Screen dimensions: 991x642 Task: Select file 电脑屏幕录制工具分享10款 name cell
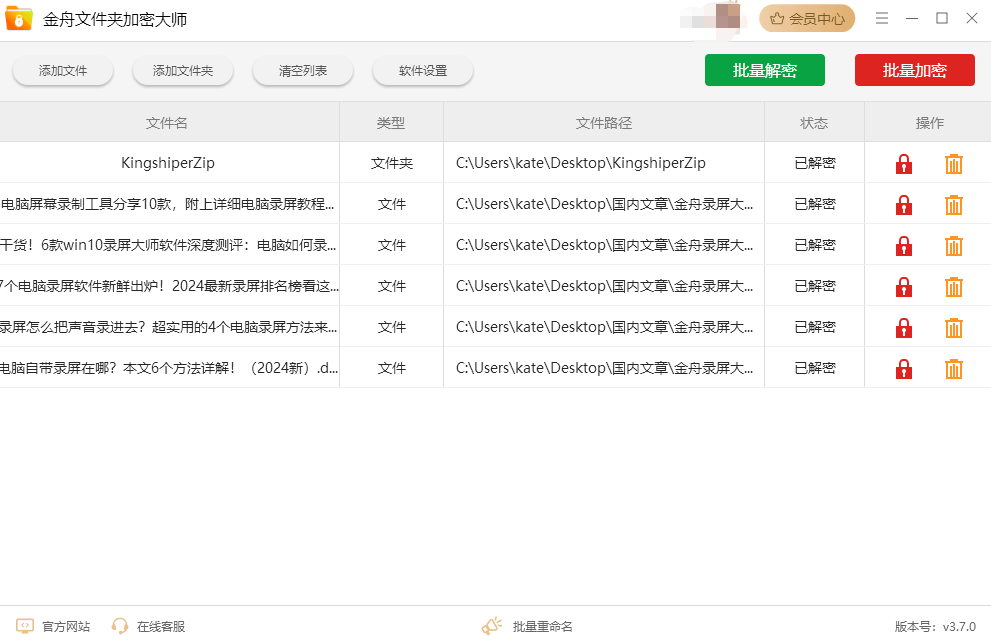(168, 204)
